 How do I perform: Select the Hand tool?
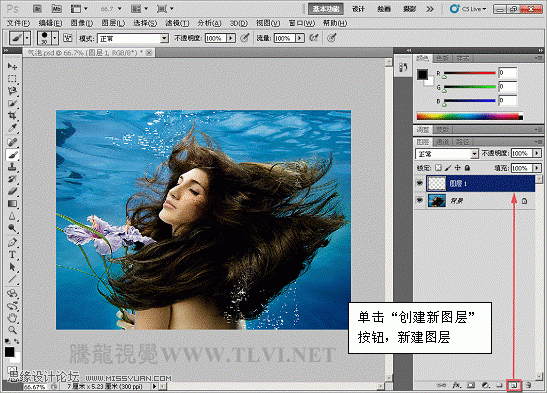click(x=12, y=318)
